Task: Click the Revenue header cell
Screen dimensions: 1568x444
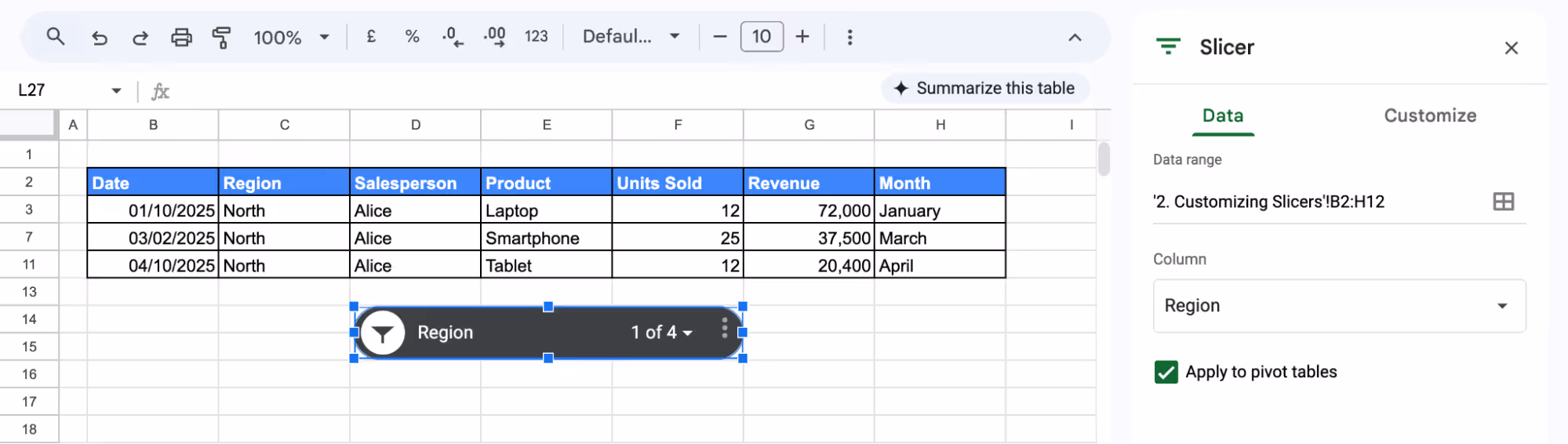Action: pyautogui.click(x=809, y=182)
